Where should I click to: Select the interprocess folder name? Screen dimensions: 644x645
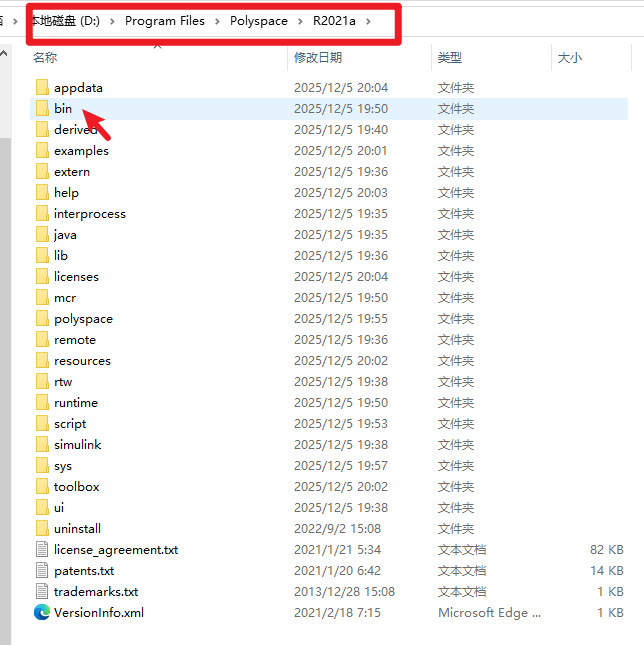click(90, 214)
